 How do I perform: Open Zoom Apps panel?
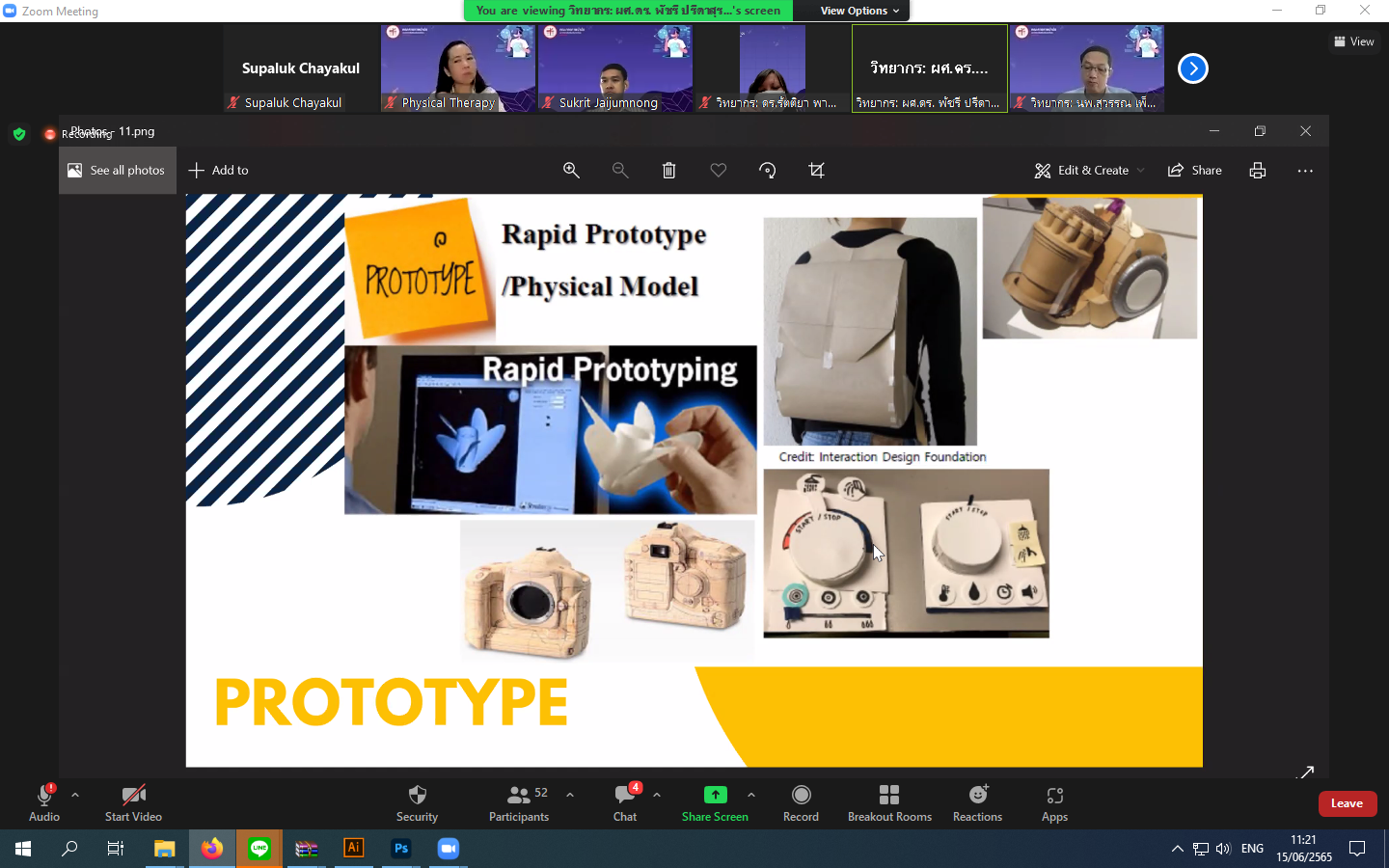tap(1054, 802)
